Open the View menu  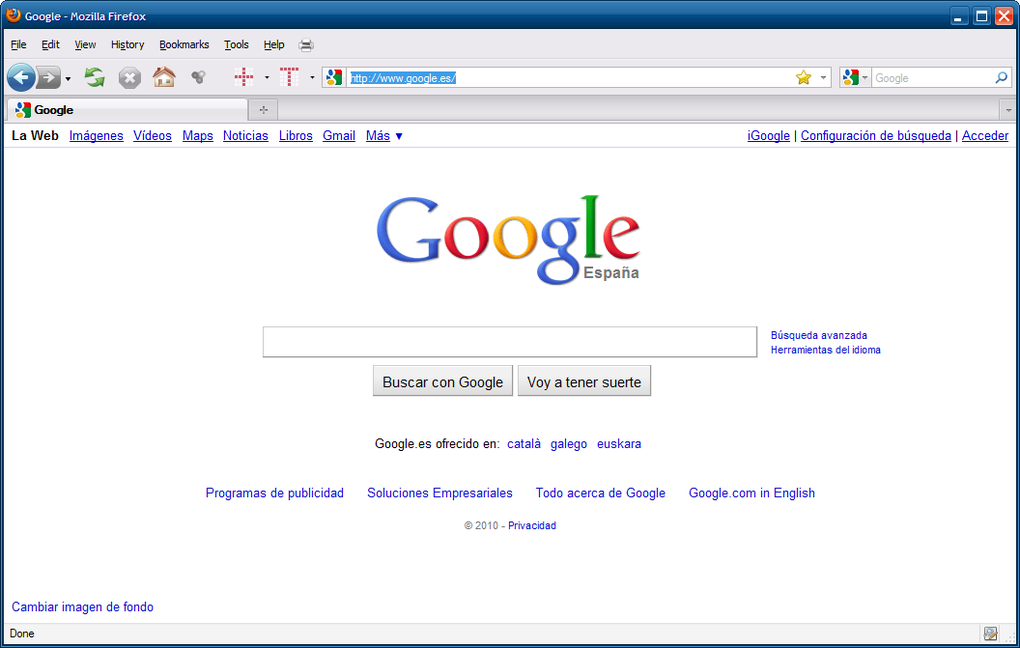coord(85,44)
